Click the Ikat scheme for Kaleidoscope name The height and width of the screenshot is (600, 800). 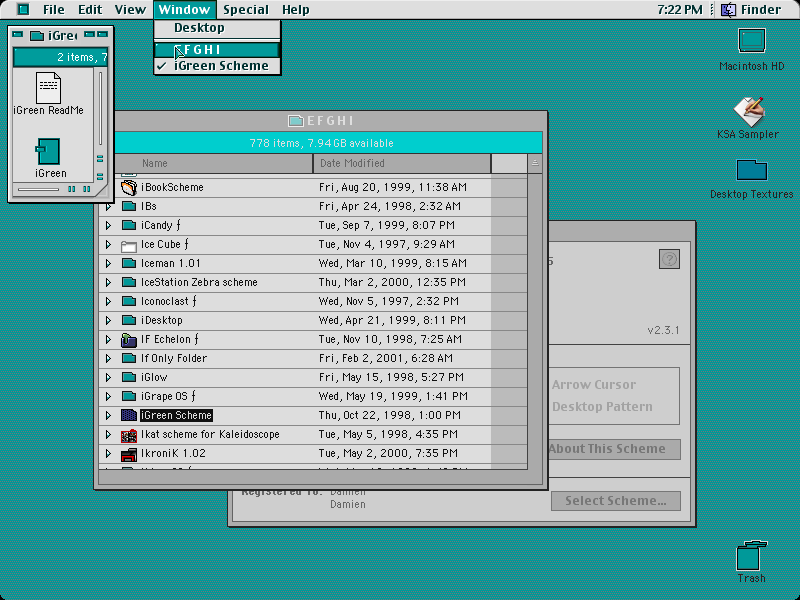pyautogui.click(x=210, y=434)
